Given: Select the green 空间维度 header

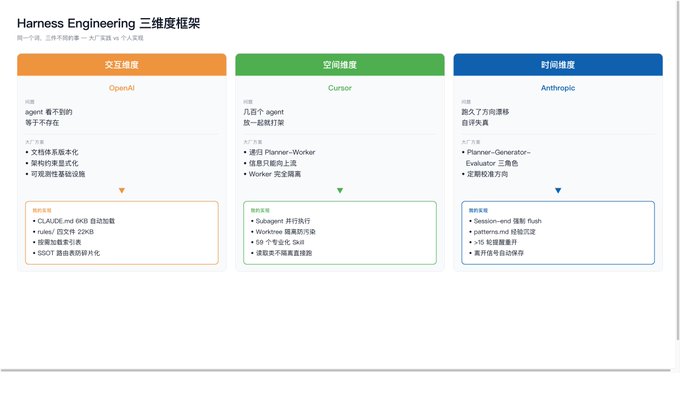Looking at the screenshot, I should click(x=340, y=65).
